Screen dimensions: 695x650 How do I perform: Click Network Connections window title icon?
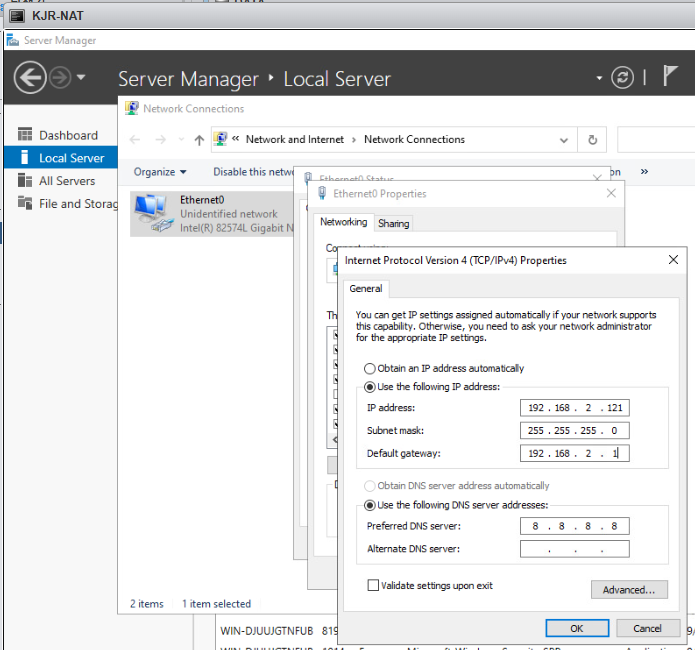pyautogui.click(x=132, y=108)
